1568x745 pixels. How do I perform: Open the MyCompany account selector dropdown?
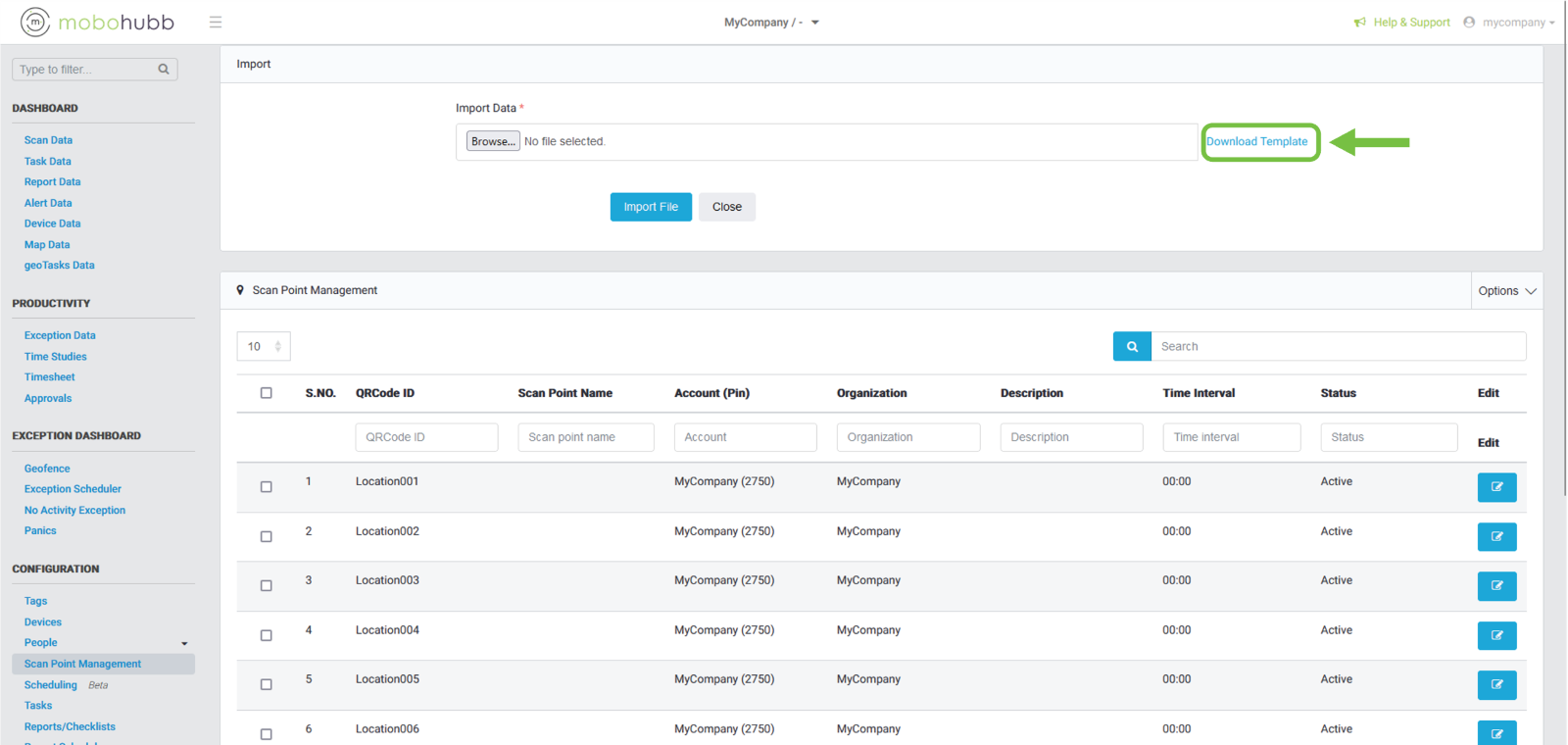(771, 23)
